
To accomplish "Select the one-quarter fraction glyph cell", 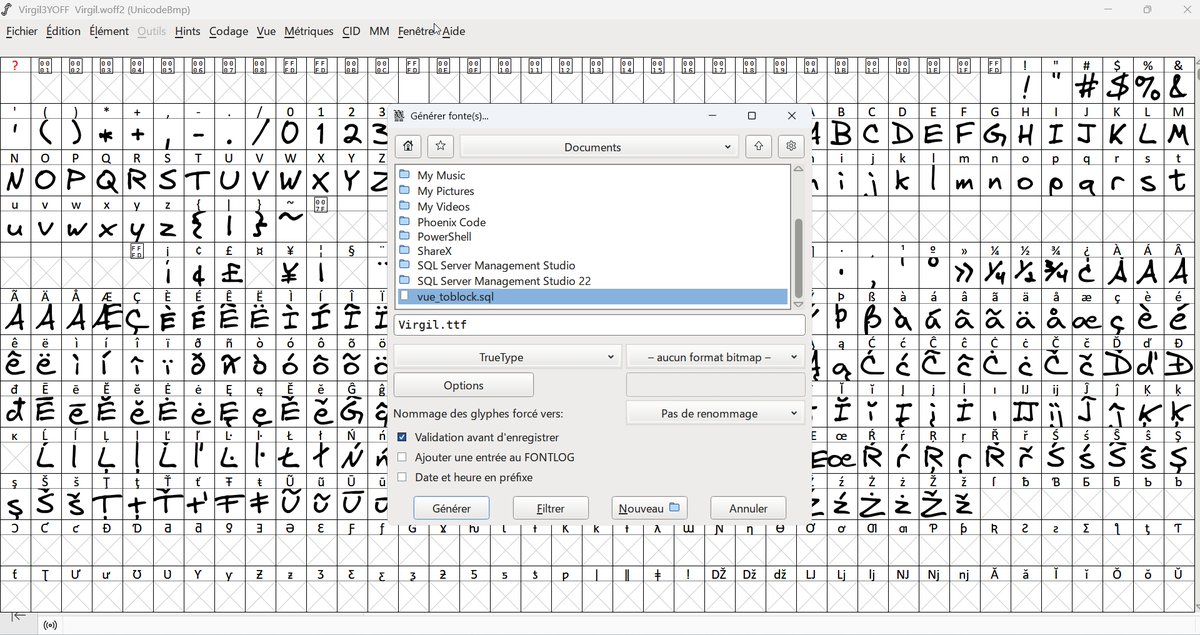I will pyautogui.click(x=995, y=272).
